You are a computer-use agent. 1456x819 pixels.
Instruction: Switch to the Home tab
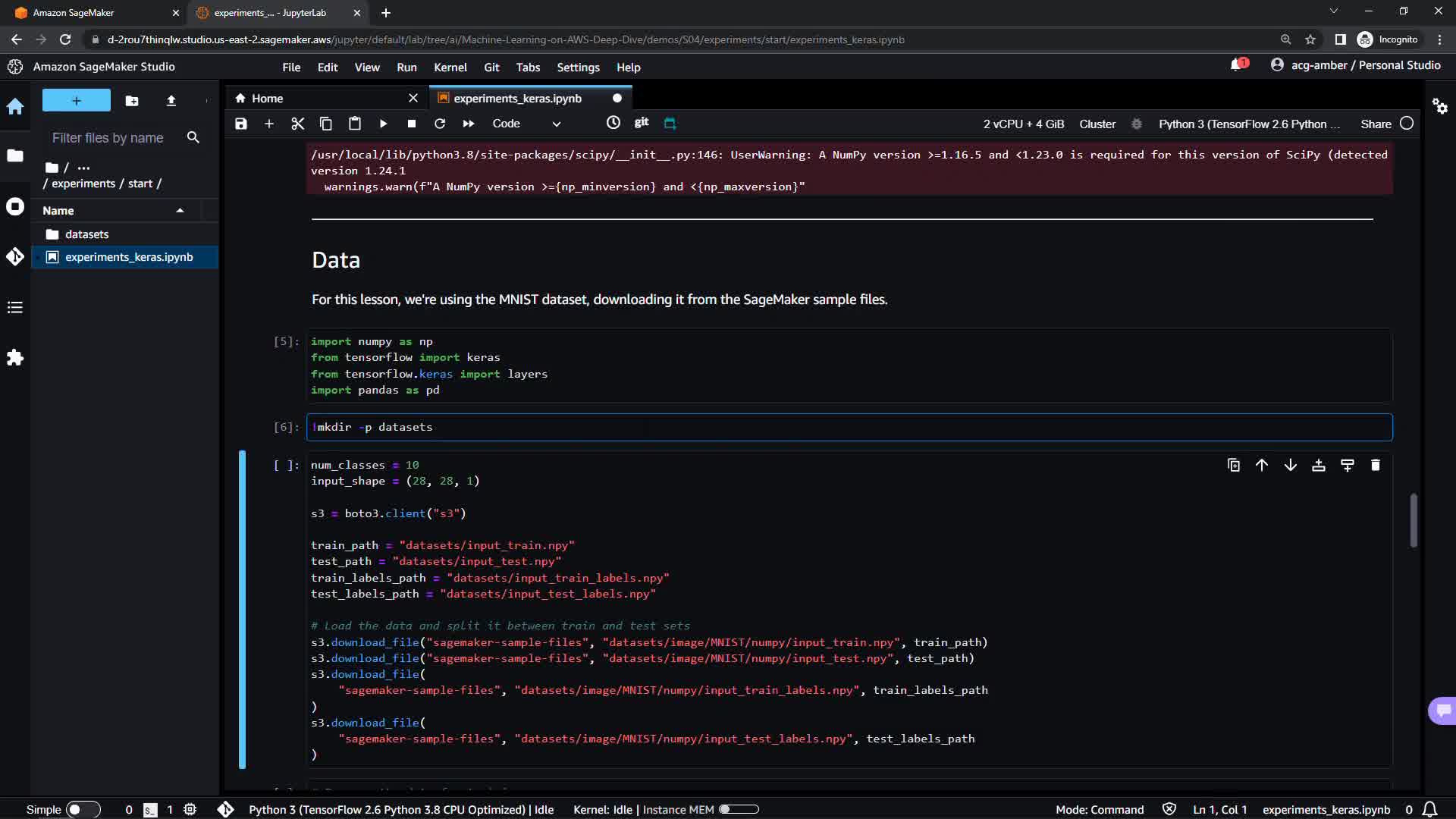[x=267, y=99]
